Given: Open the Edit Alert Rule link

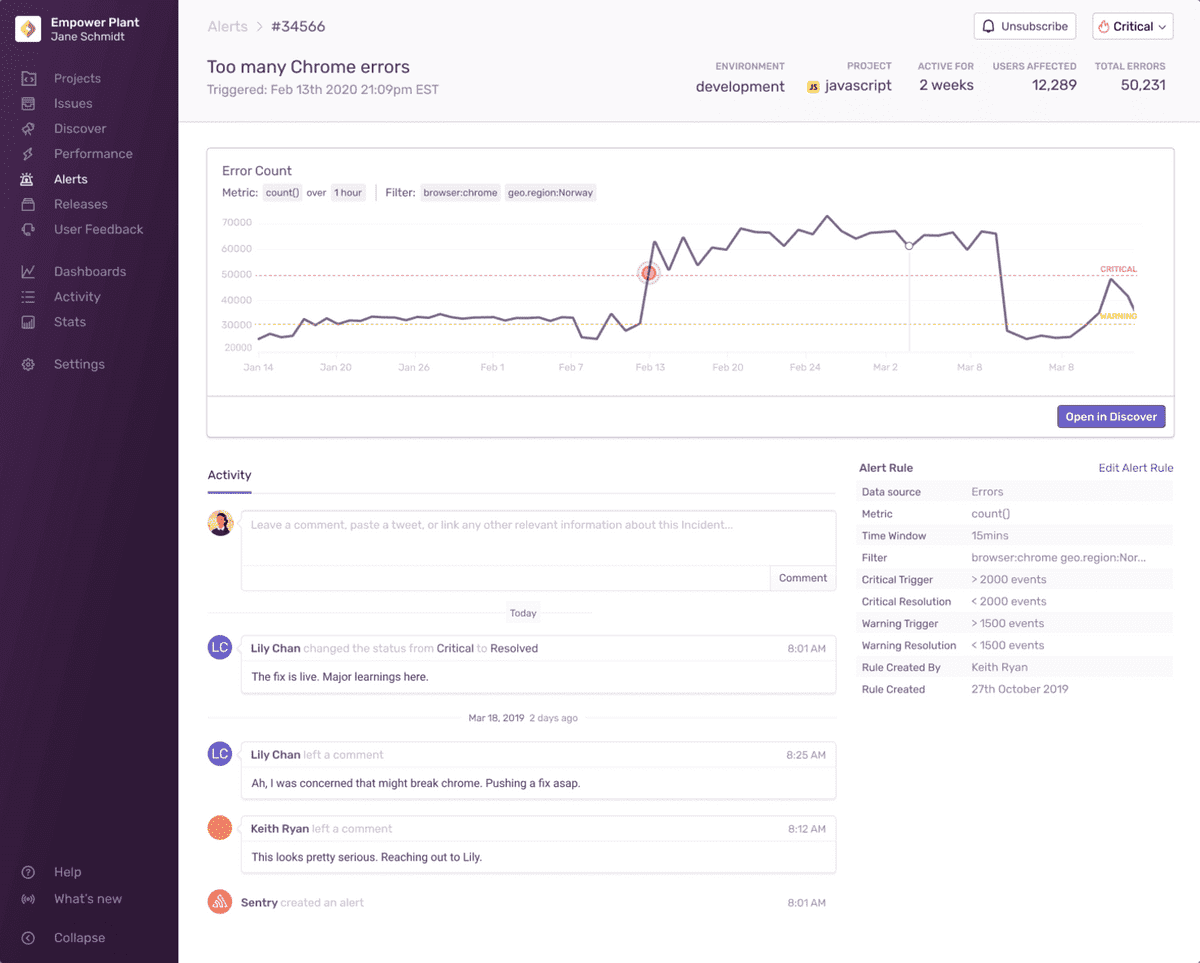Looking at the screenshot, I should [x=1136, y=468].
